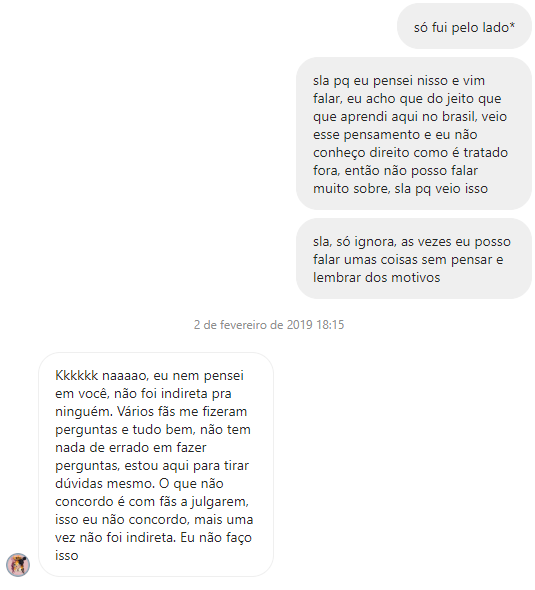Click the text line "lembrar dos motivos"

[376, 277]
